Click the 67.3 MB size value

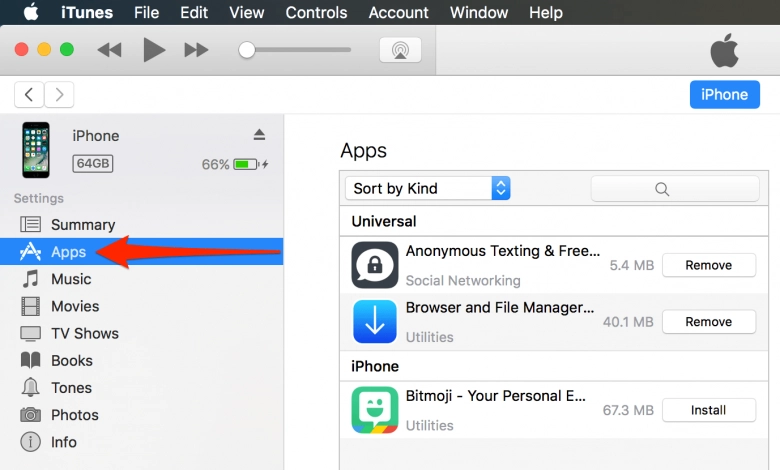[x=628, y=410]
